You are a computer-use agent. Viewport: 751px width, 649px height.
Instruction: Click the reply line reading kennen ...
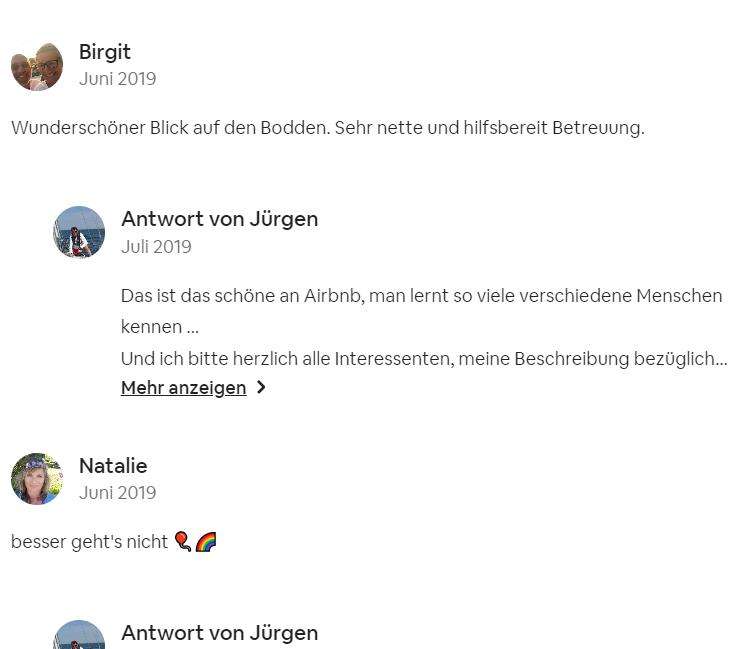(159, 327)
